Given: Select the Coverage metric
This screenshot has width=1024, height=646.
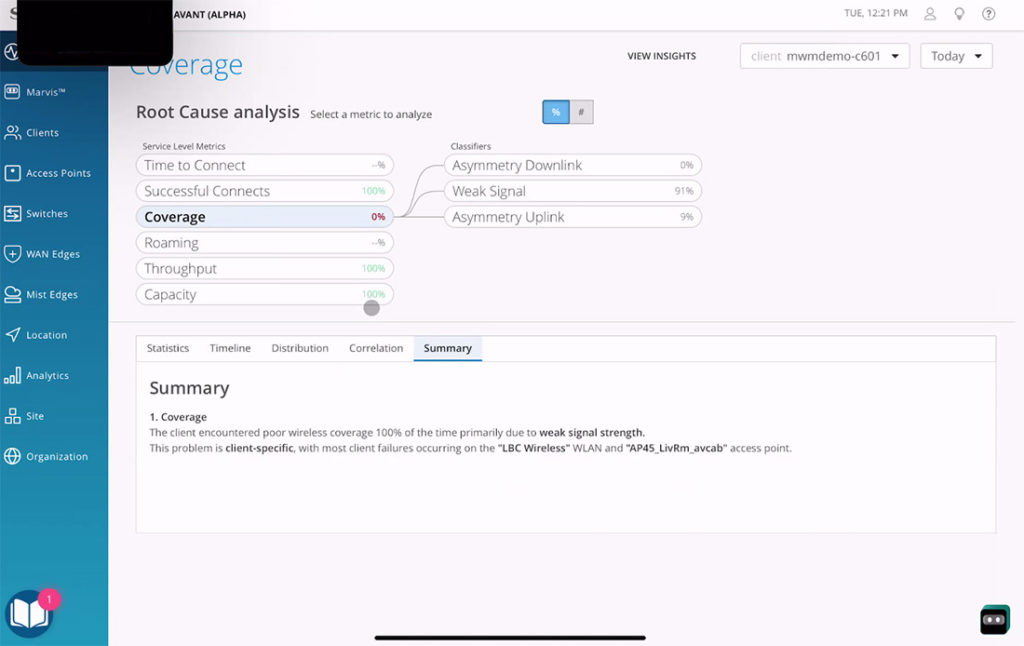Looking at the screenshot, I should pyautogui.click(x=264, y=217).
